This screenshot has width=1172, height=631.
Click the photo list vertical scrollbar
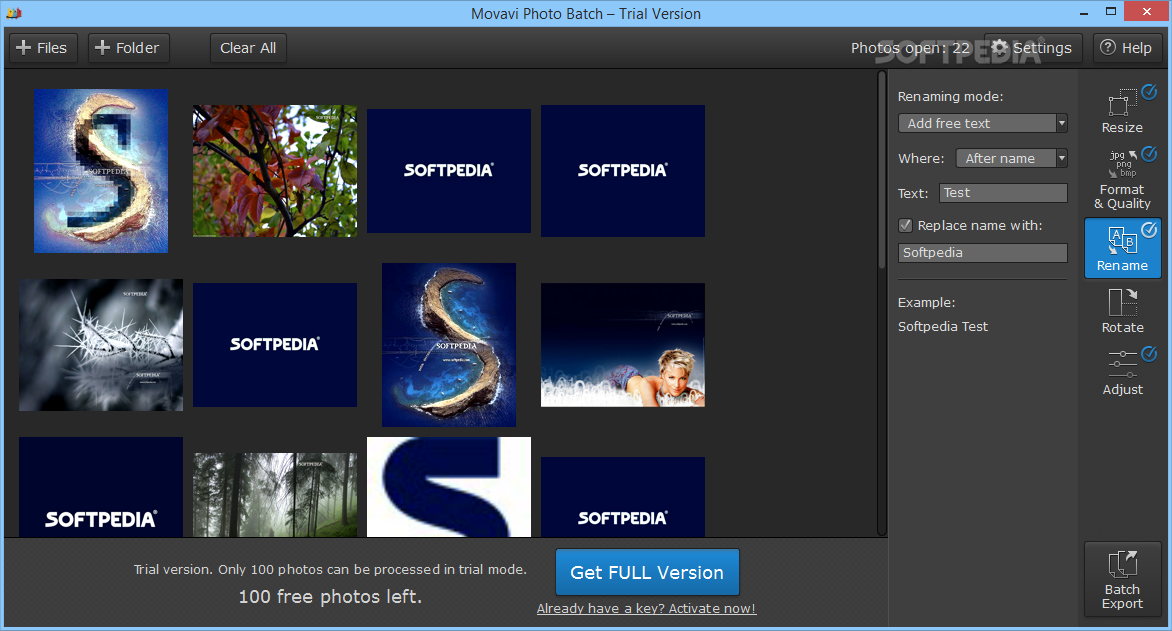pos(882,170)
